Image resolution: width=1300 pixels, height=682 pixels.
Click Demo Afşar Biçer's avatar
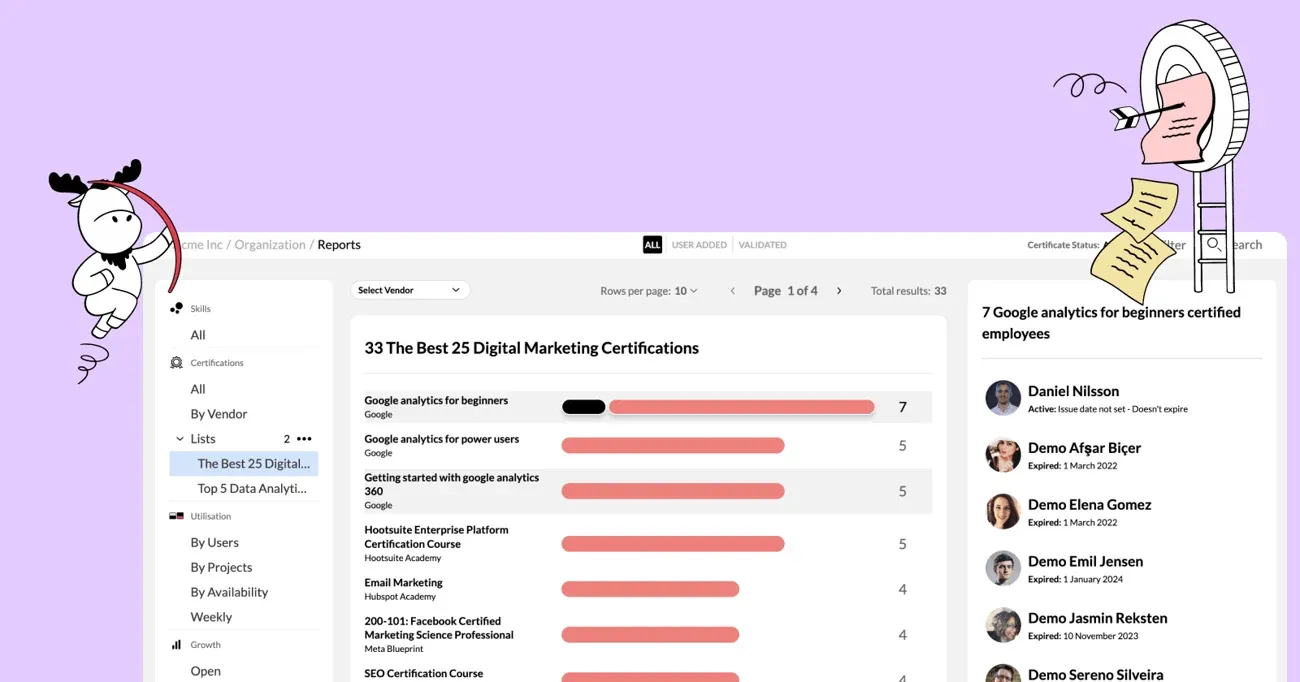1003,455
